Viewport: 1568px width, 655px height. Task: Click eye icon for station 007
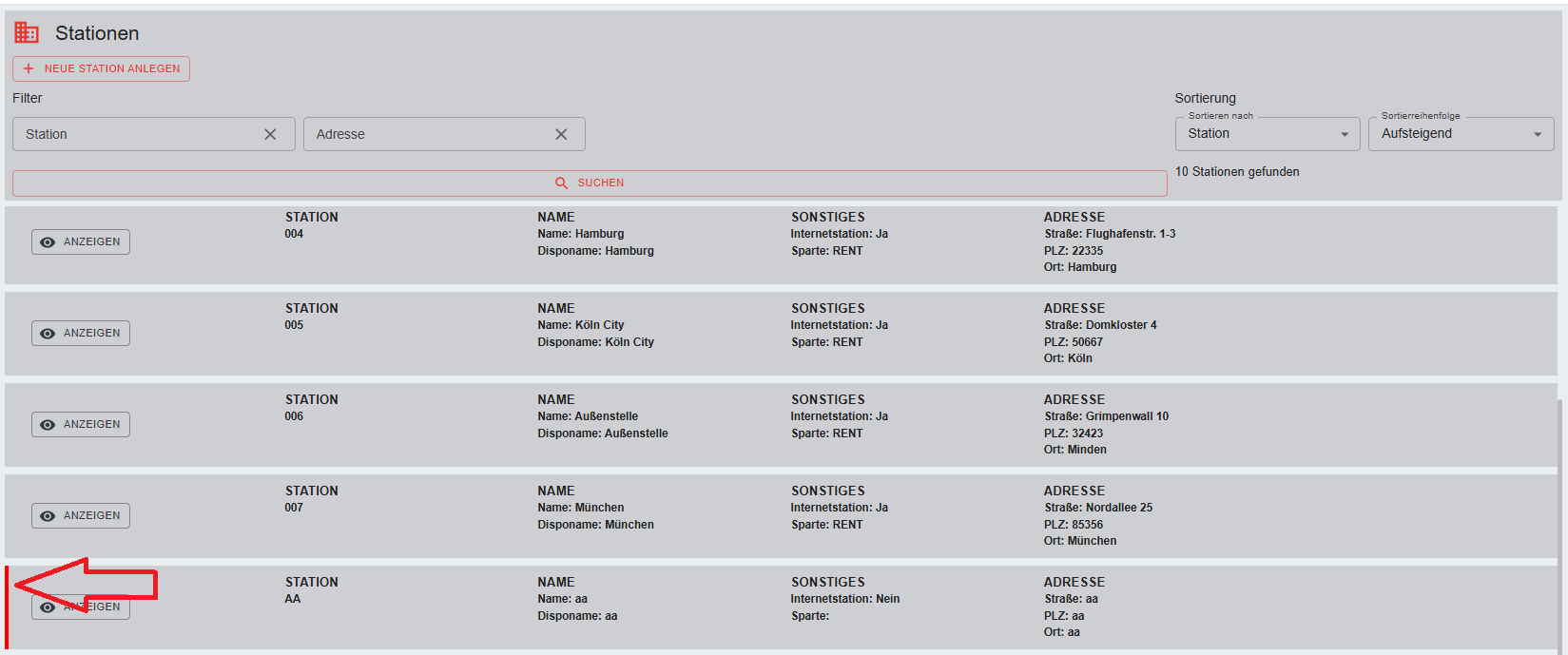pos(48,516)
